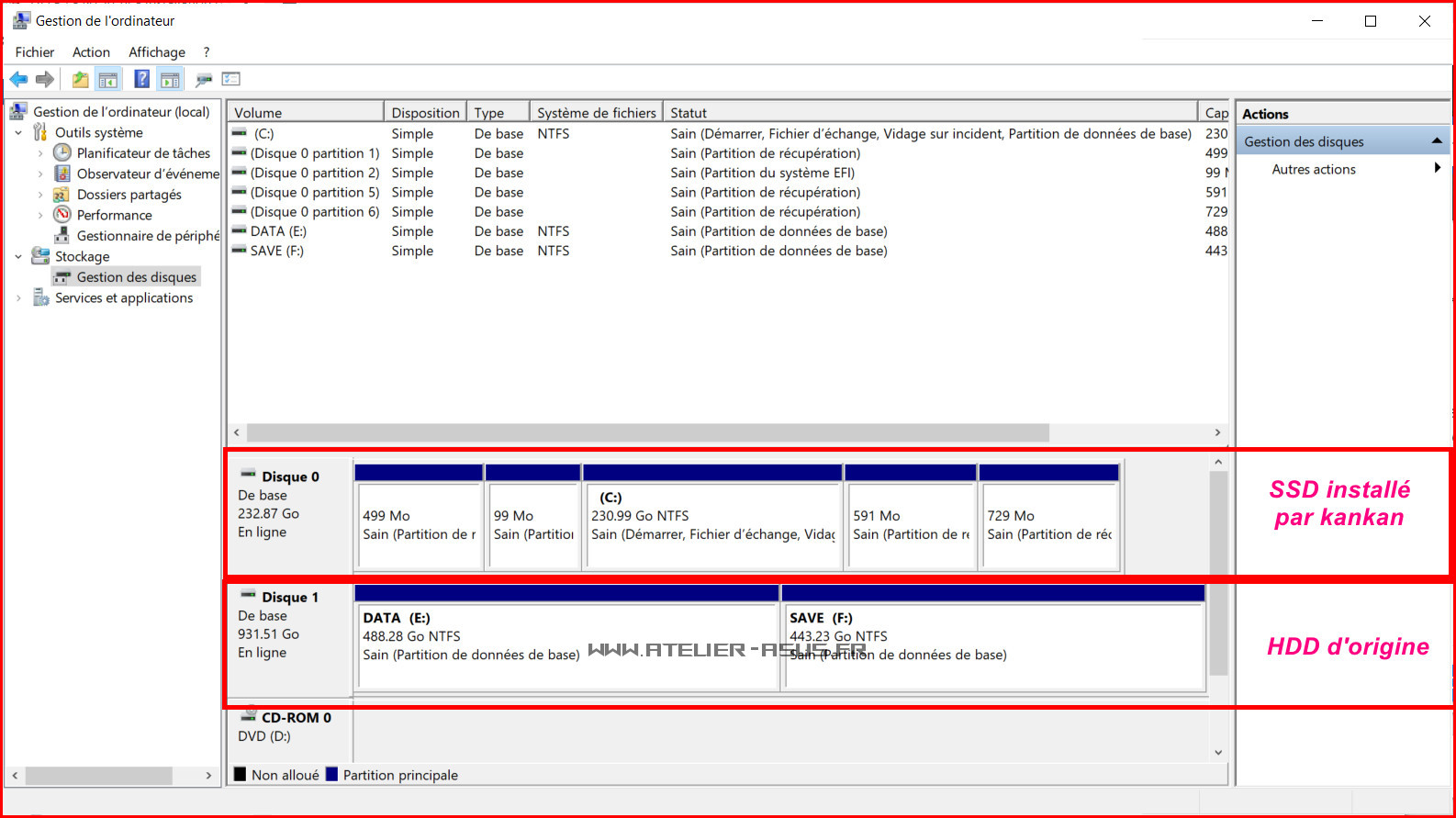This screenshot has width=1456, height=818.
Task: Select Gestionnaire de périphériques in the tree
Action: point(147,236)
